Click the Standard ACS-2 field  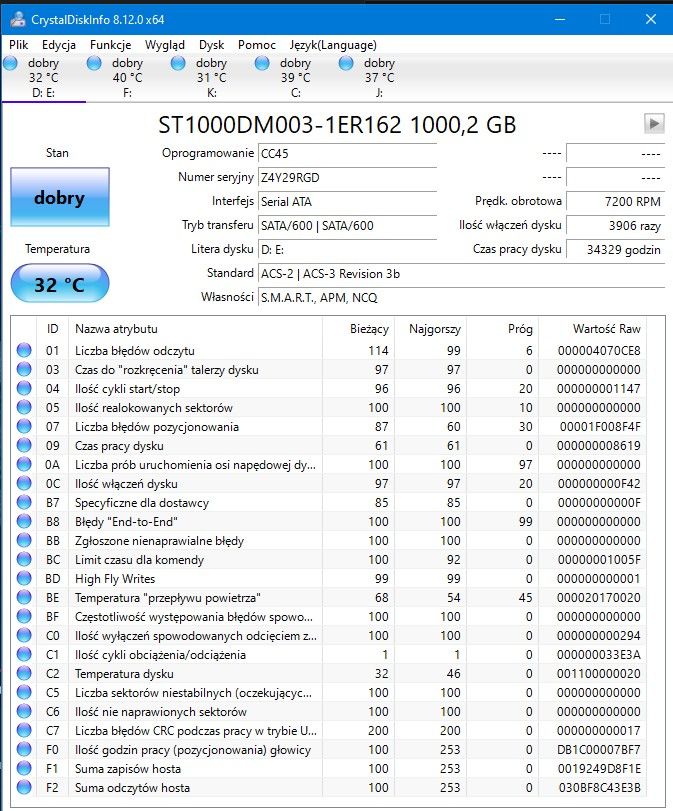click(x=461, y=274)
